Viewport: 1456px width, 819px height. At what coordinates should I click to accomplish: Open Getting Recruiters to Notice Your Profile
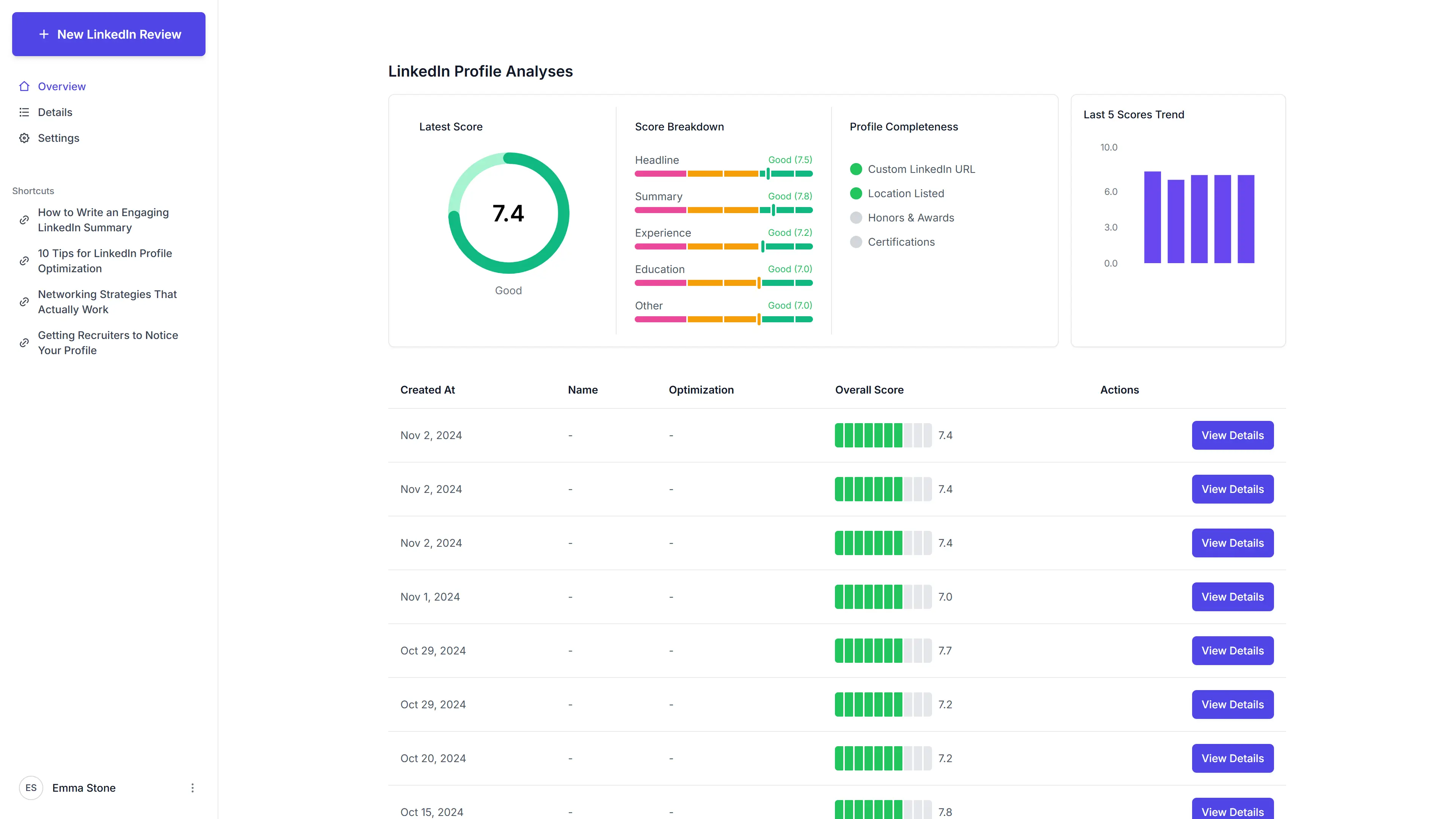(x=108, y=343)
